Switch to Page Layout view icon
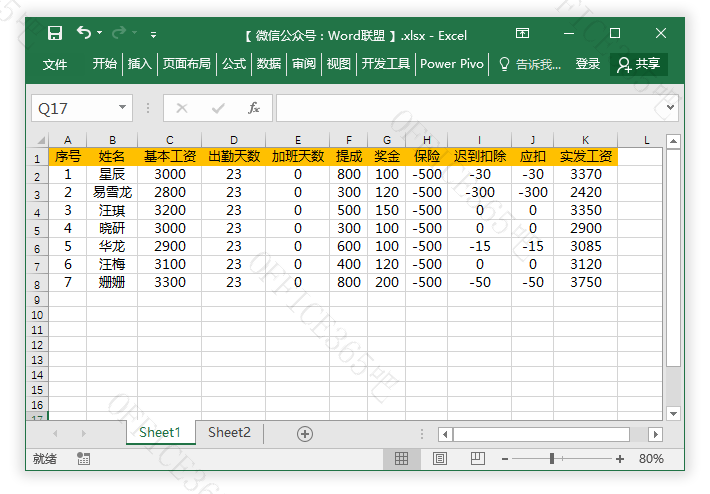Screen dimensions: 710x494 pos(440,459)
